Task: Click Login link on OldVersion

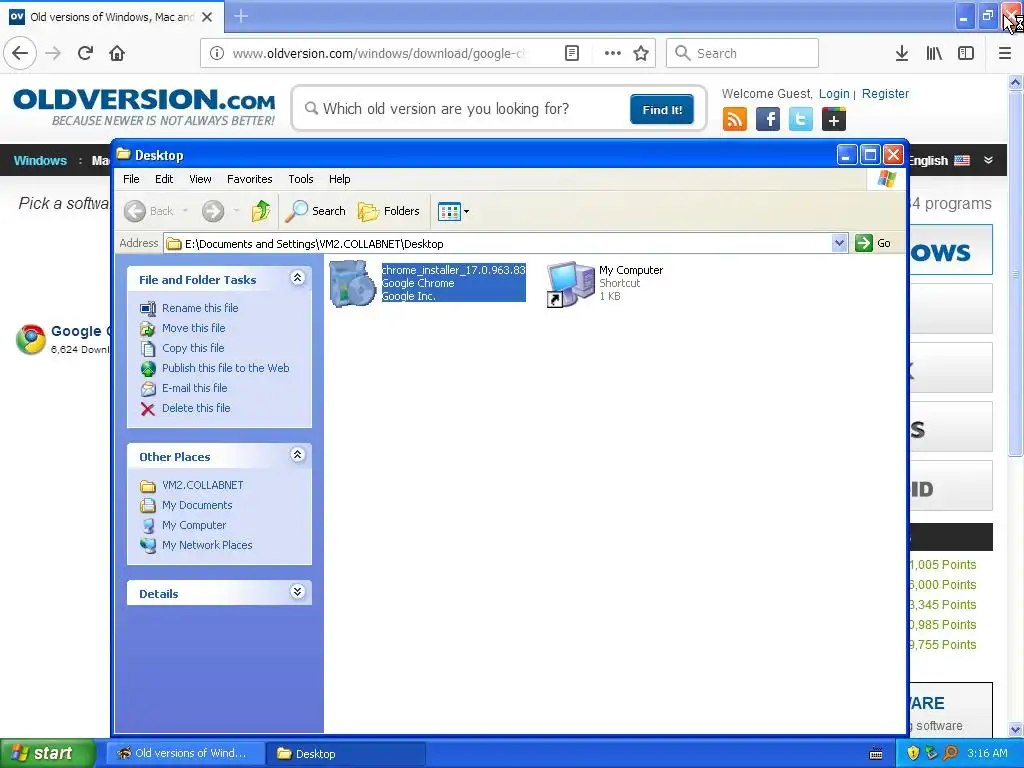Action: coord(834,93)
